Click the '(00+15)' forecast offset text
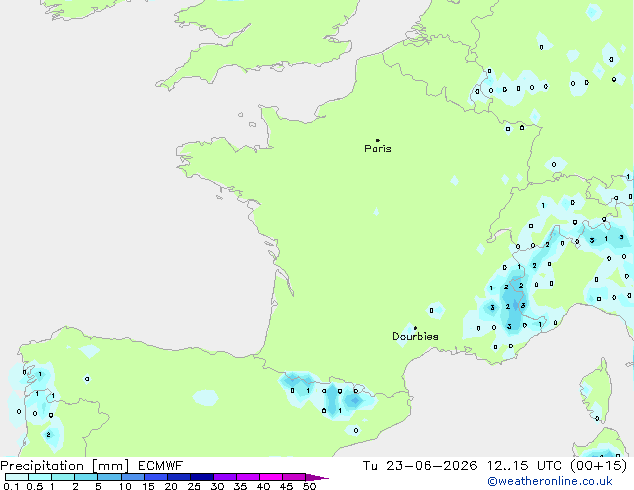Viewport: 634px width, 490px height. click(x=598, y=466)
